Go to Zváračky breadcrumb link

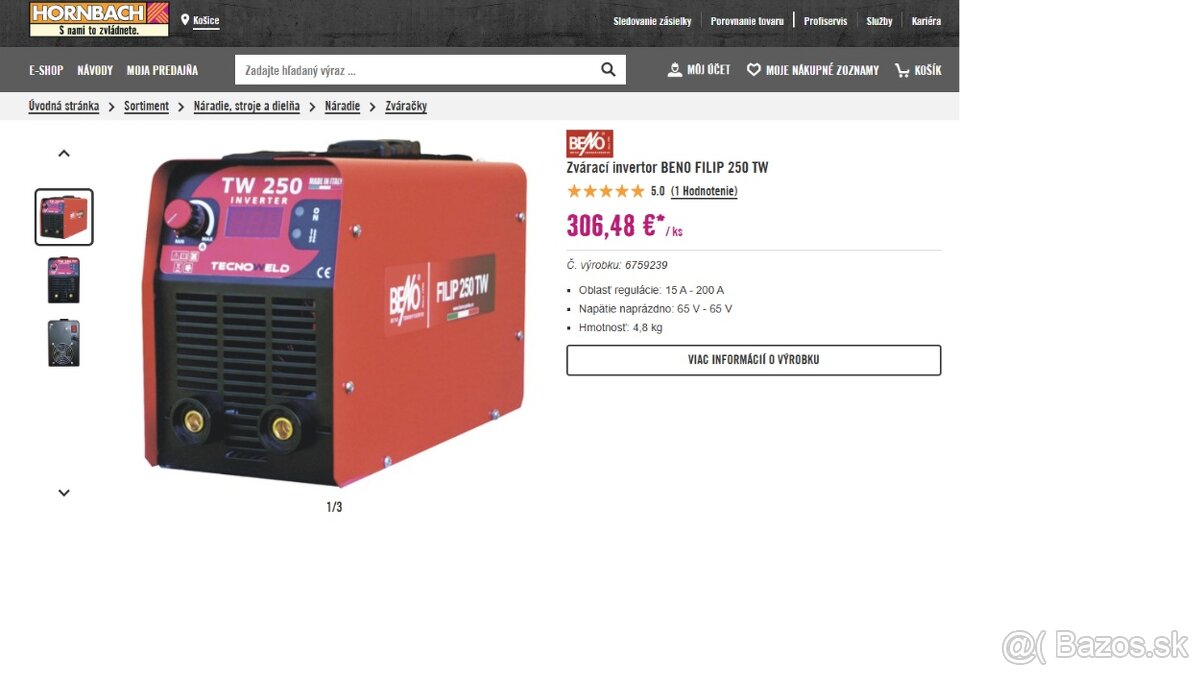(x=406, y=106)
